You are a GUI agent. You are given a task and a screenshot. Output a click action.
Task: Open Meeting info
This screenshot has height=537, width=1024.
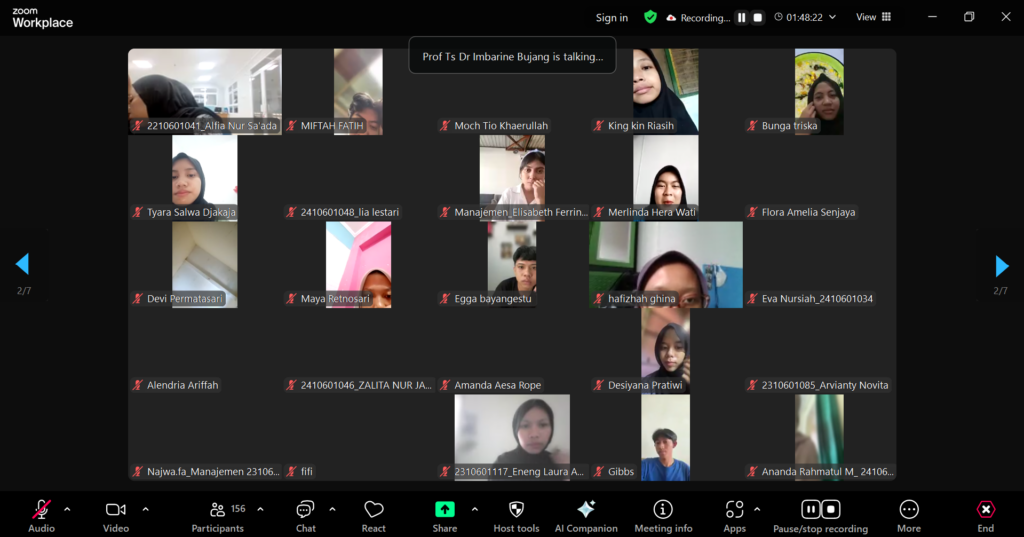662,515
